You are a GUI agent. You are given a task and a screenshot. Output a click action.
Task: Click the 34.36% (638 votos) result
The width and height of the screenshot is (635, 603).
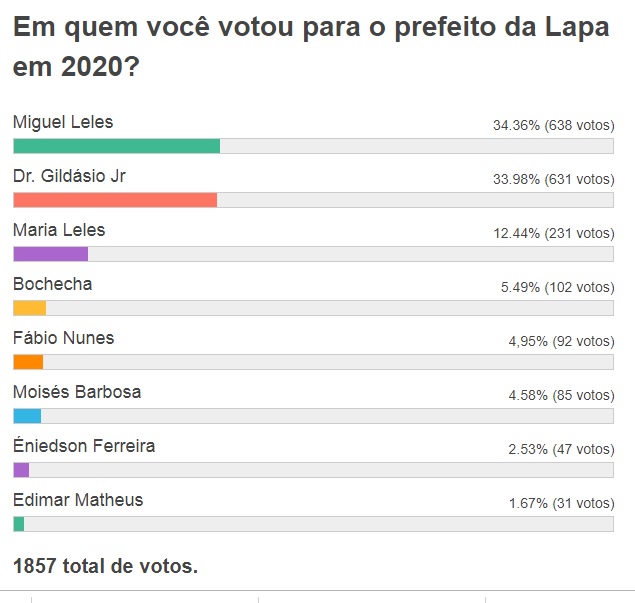tap(553, 126)
